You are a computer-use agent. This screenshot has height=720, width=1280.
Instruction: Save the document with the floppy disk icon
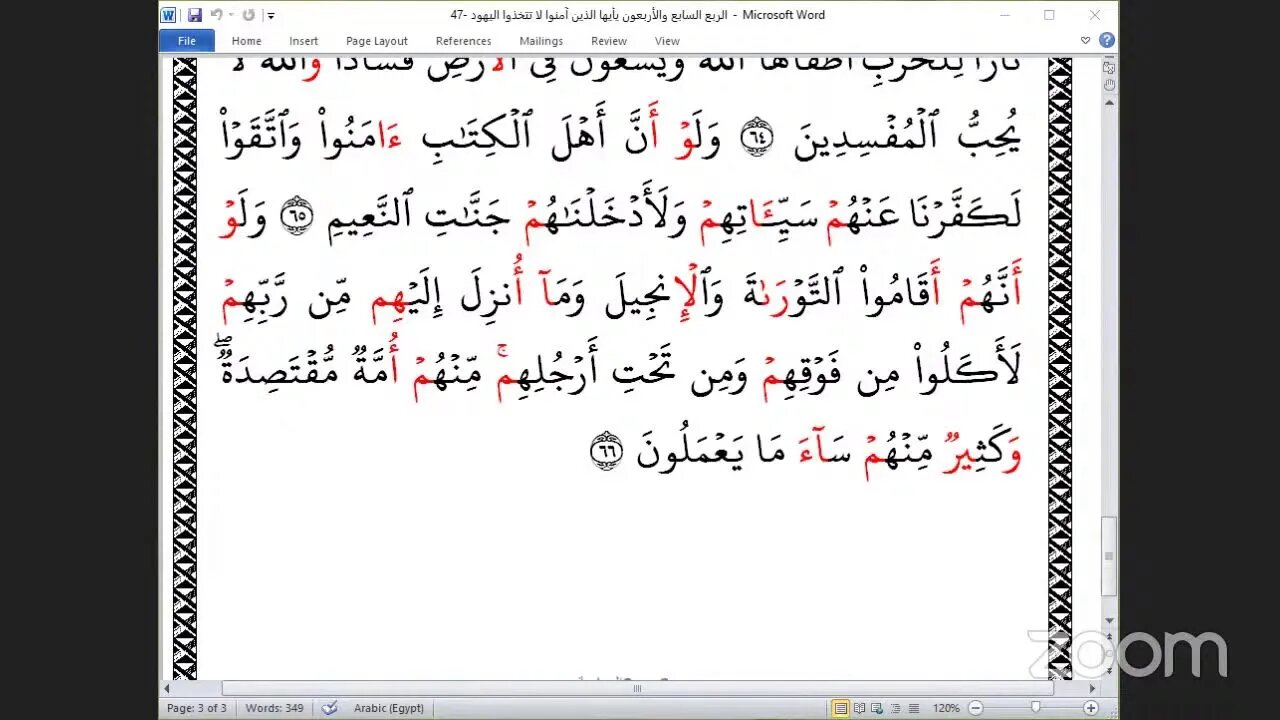pos(194,15)
